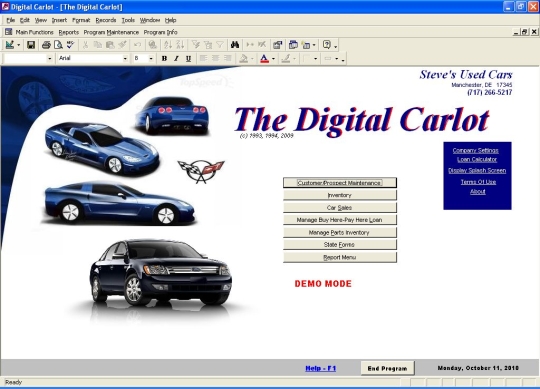Image resolution: width=540 pixels, height=389 pixels.
Task: Click the New Record icon
Action: [x=250, y=45]
